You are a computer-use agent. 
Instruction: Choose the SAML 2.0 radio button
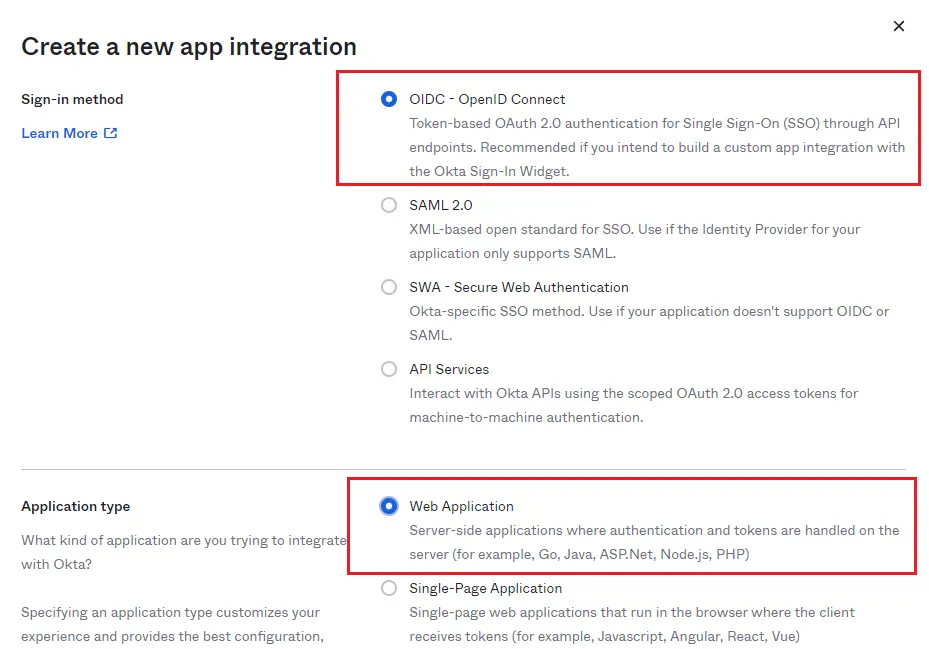click(389, 205)
